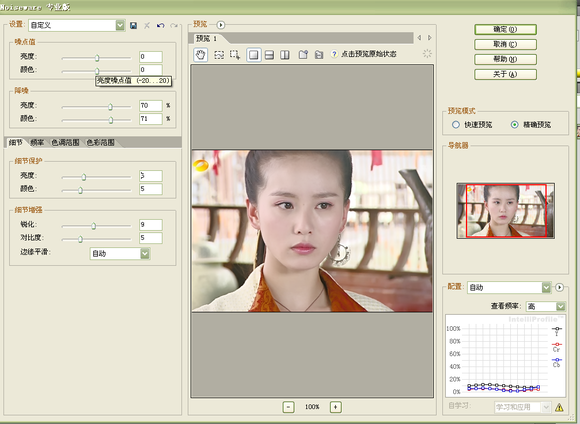The image size is (580, 424).
Task: Click 降噪 亮度 field showing 70
Action: coord(151,106)
